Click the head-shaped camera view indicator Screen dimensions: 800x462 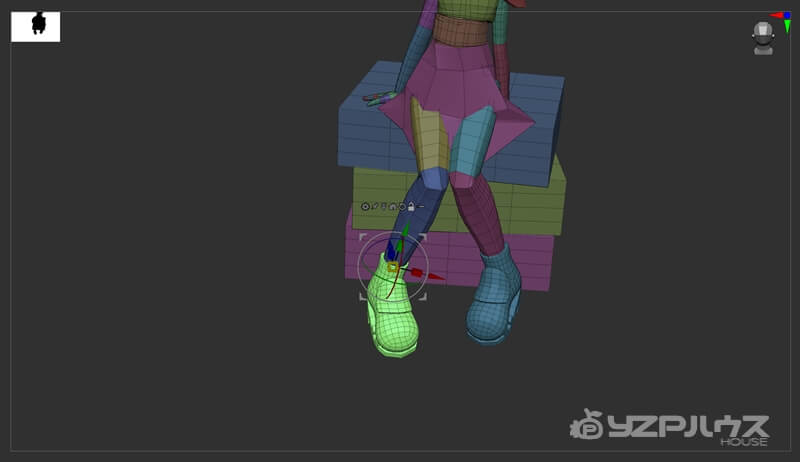(763, 38)
